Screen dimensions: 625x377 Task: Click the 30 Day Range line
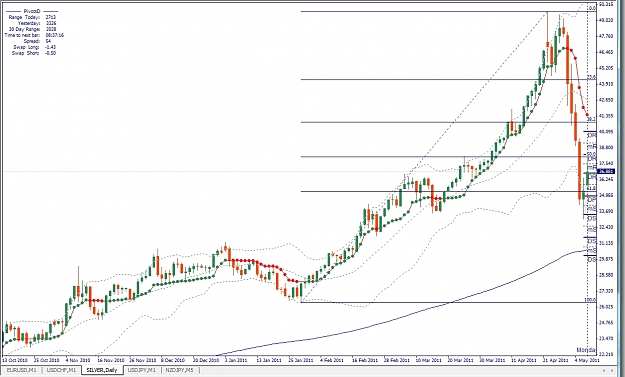pyautogui.click(x=34, y=29)
